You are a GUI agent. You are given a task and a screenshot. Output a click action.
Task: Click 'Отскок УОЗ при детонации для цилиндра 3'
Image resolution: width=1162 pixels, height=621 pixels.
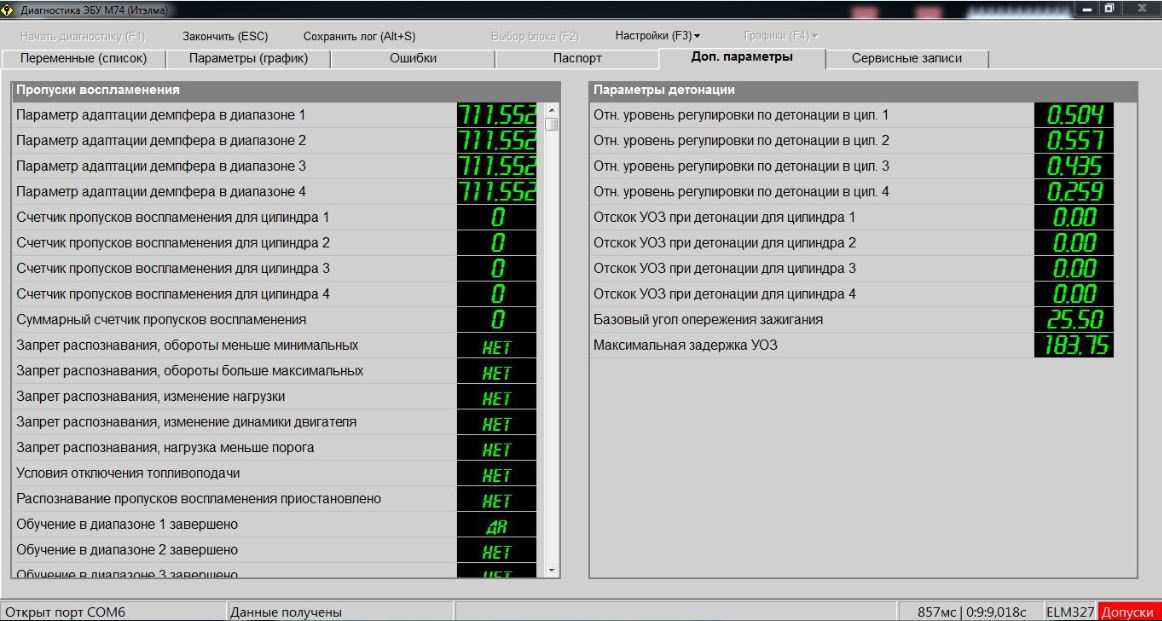click(x=852, y=268)
